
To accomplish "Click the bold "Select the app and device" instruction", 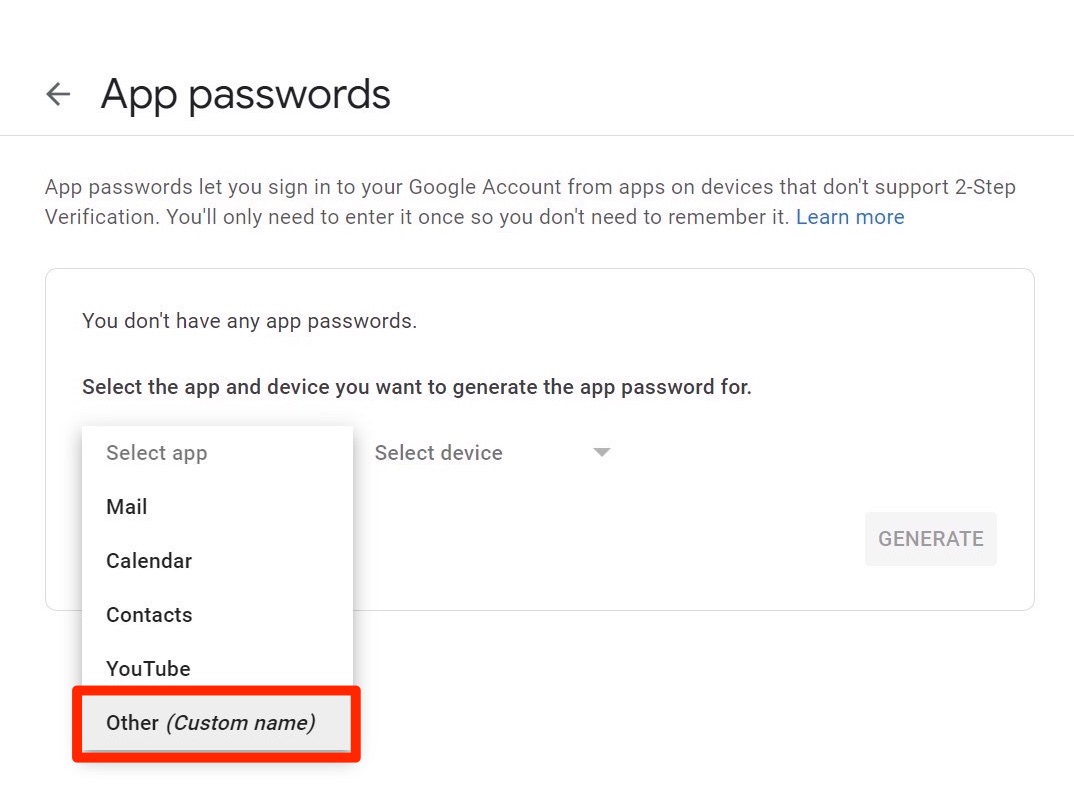I will point(416,386).
